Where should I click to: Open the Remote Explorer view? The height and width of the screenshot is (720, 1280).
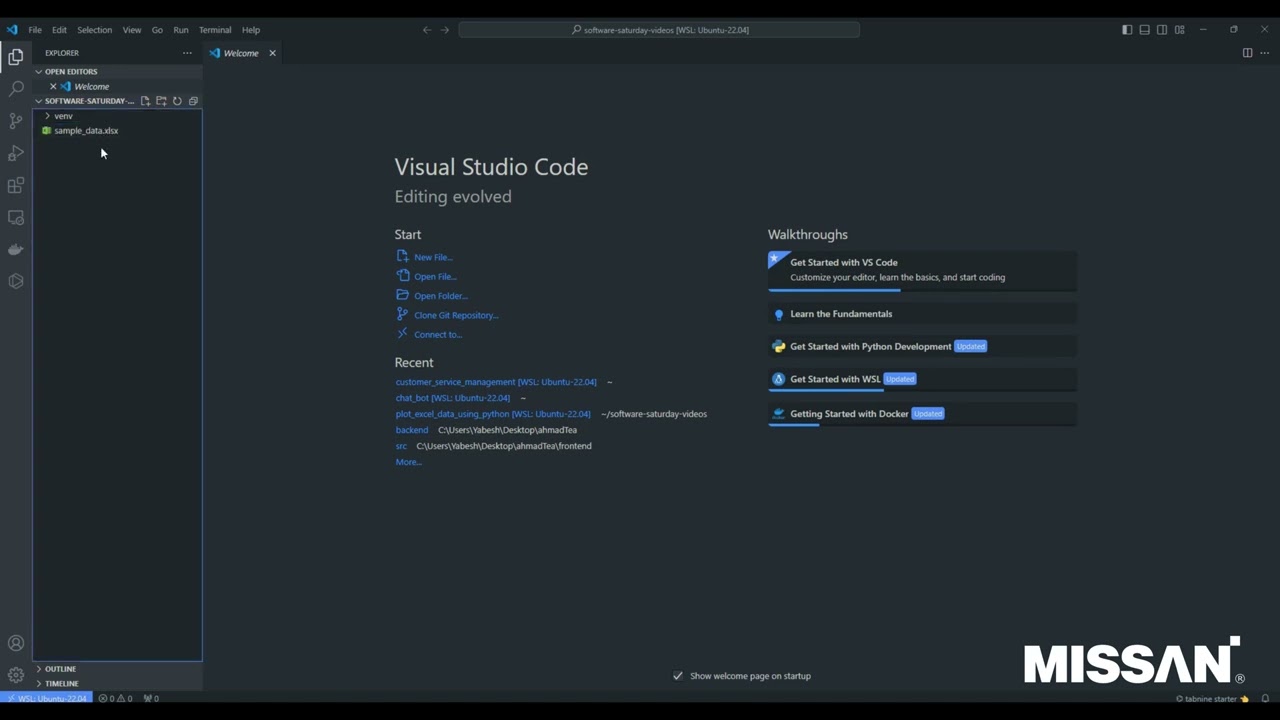(x=16, y=217)
